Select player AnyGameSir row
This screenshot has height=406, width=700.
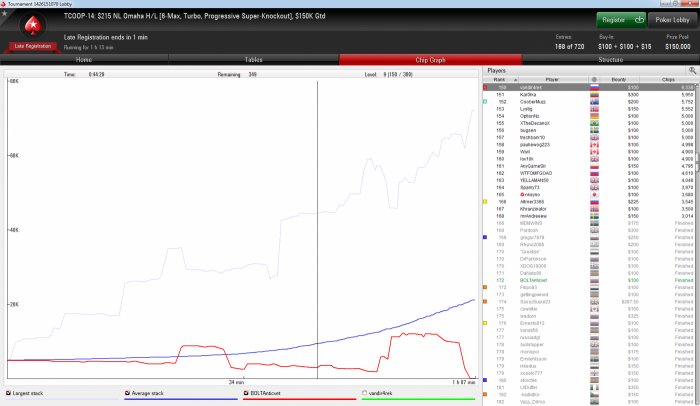[589, 166]
